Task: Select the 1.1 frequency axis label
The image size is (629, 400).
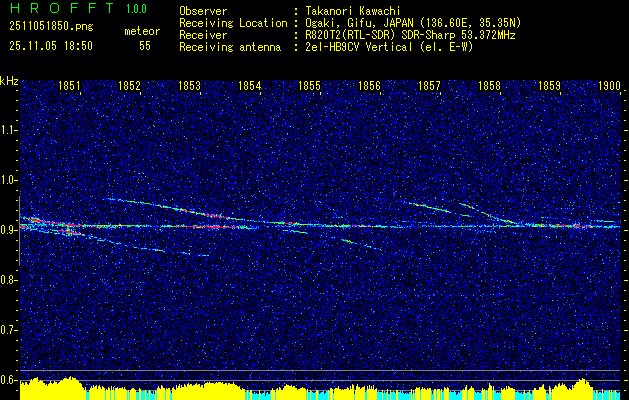Action: [9, 130]
